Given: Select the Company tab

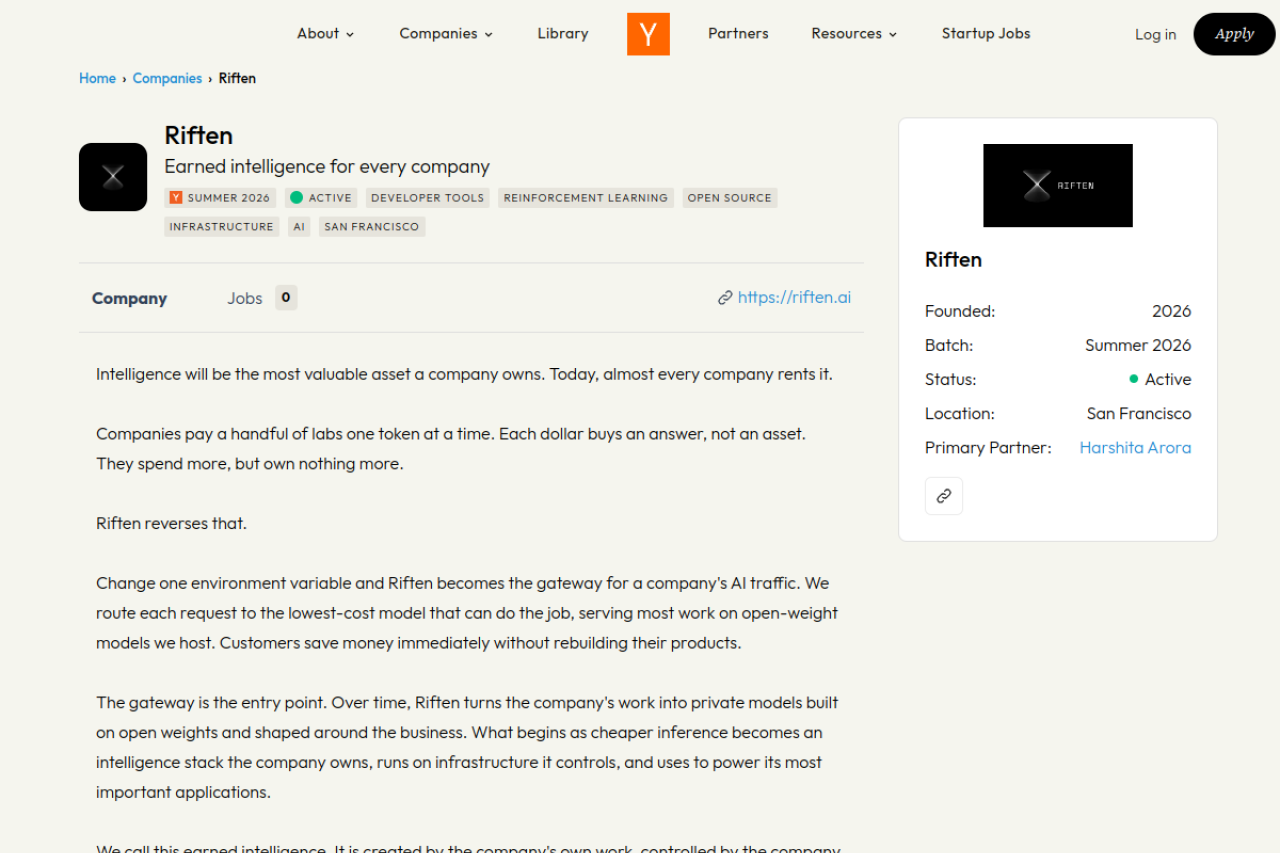Looking at the screenshot, I should pos(129,298).
